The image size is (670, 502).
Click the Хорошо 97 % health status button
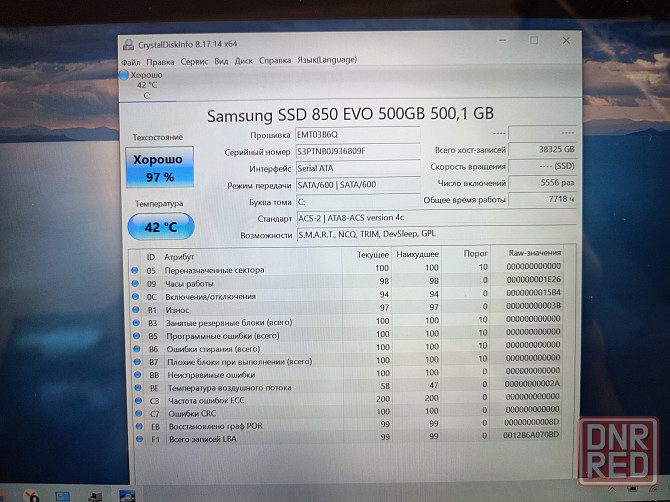click(160, 167)
